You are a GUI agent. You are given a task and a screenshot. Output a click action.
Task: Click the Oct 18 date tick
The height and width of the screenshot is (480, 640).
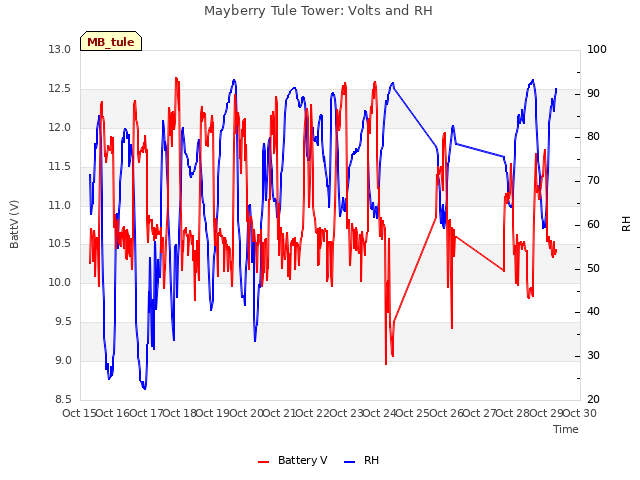180,413
